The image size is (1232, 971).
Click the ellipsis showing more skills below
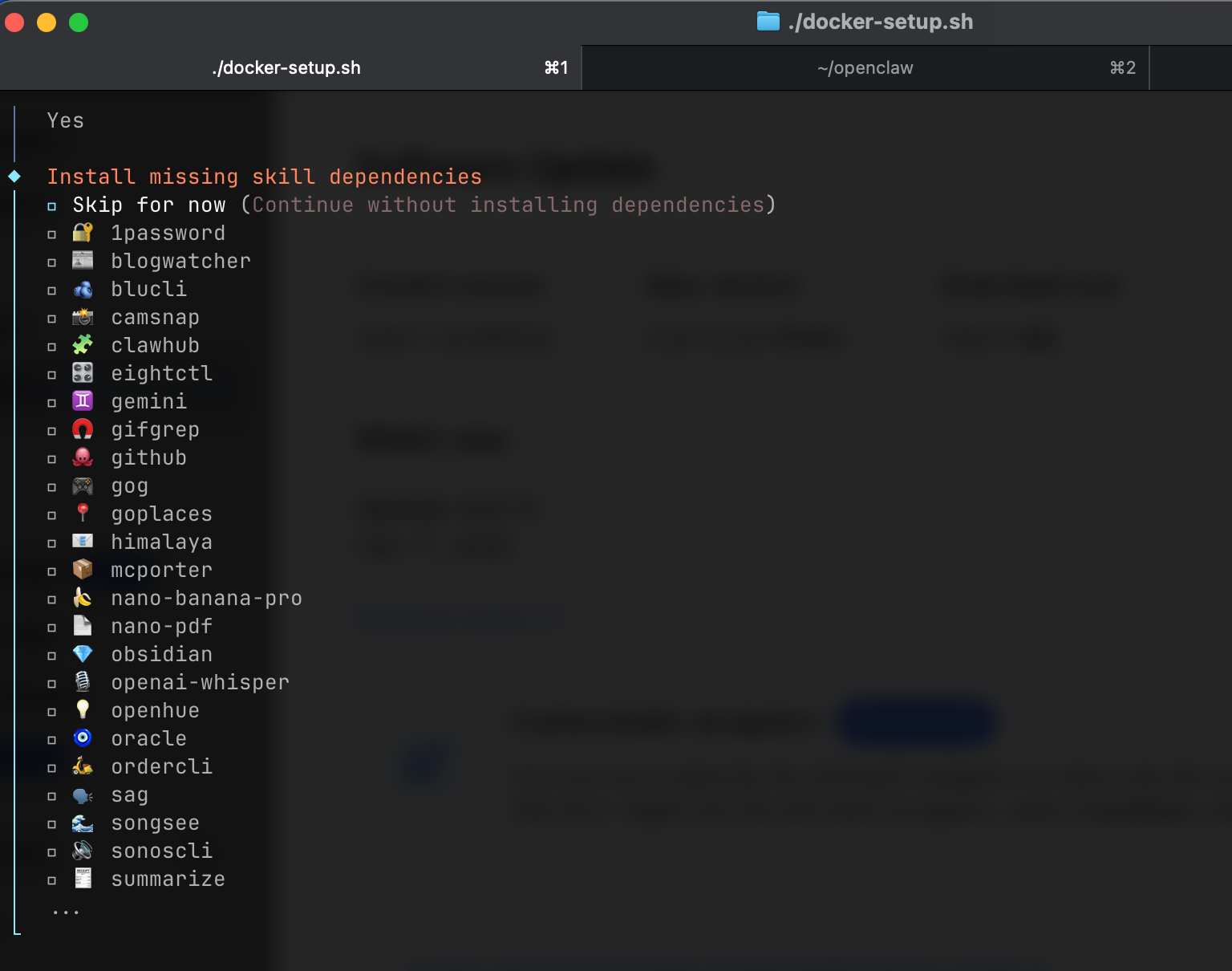[x=66, y=912]
